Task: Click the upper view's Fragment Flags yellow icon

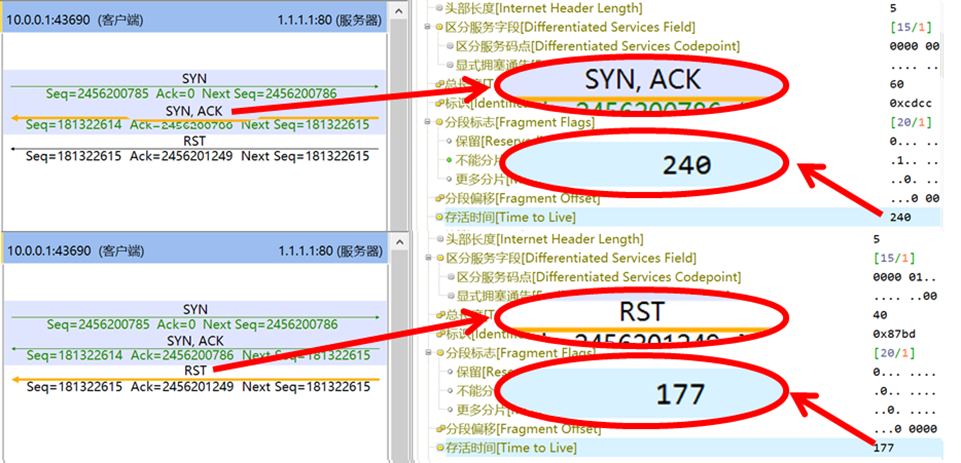Action: [x=439, y=123]
